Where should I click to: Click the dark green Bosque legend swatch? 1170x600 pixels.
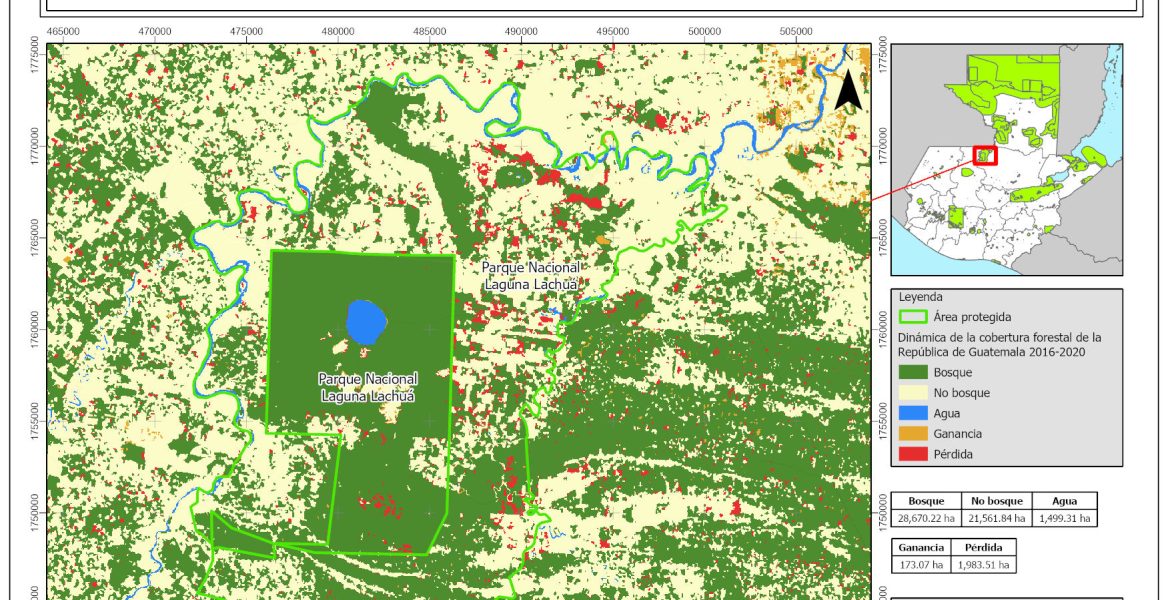[919, 373]
